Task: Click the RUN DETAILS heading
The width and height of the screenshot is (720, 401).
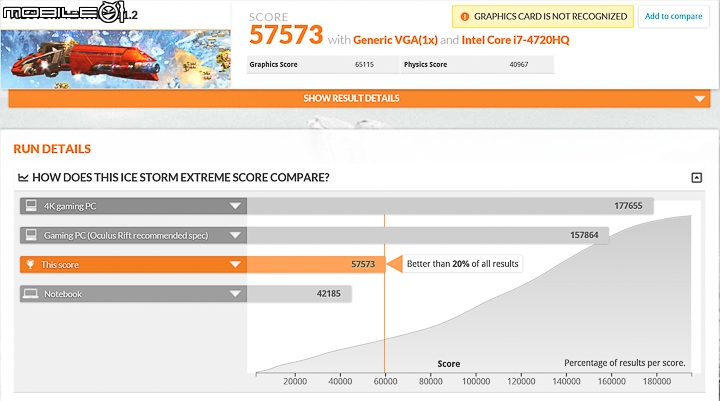Action: click(52, 149)
